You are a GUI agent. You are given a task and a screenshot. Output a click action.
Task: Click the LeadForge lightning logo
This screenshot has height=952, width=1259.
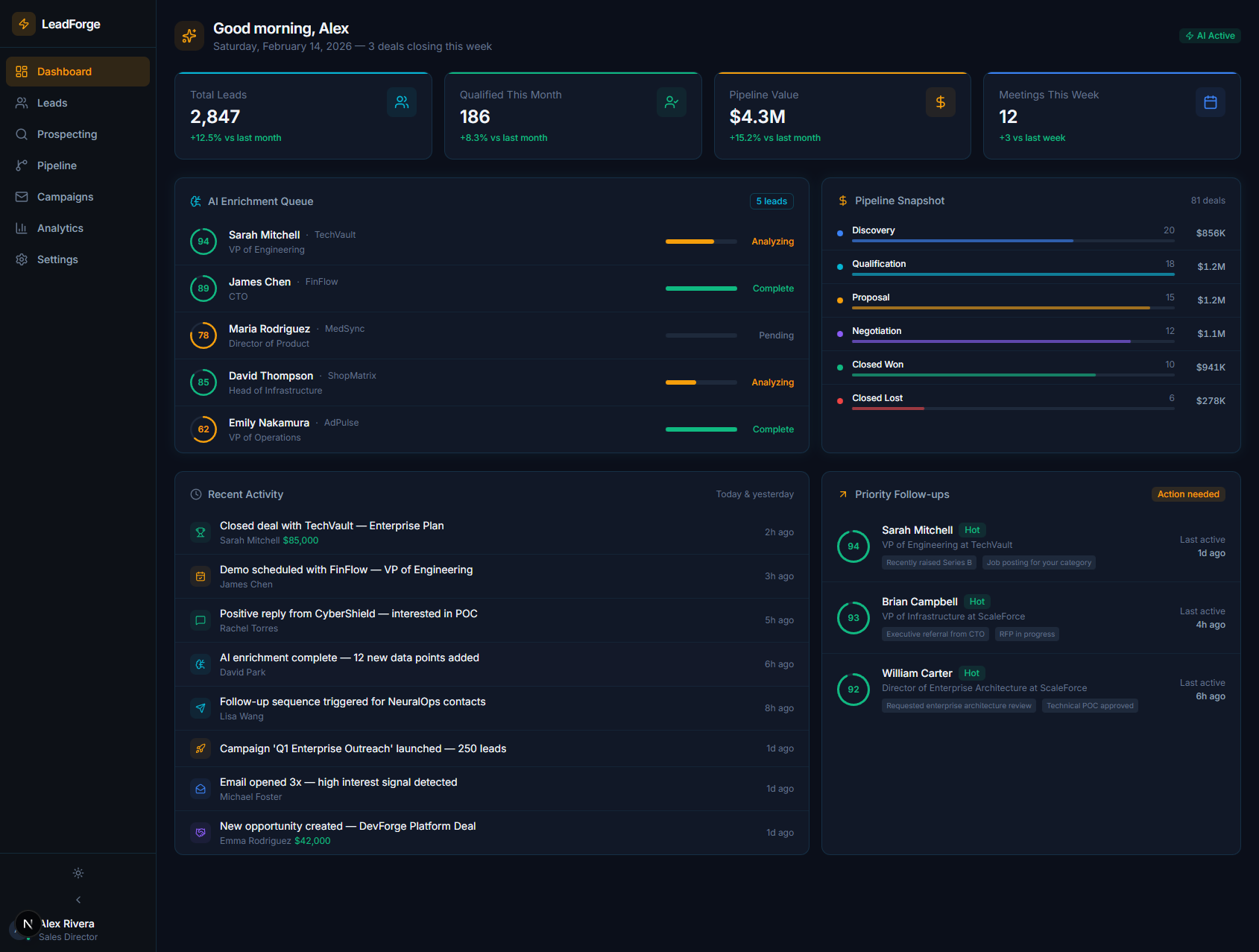(23, 24)
